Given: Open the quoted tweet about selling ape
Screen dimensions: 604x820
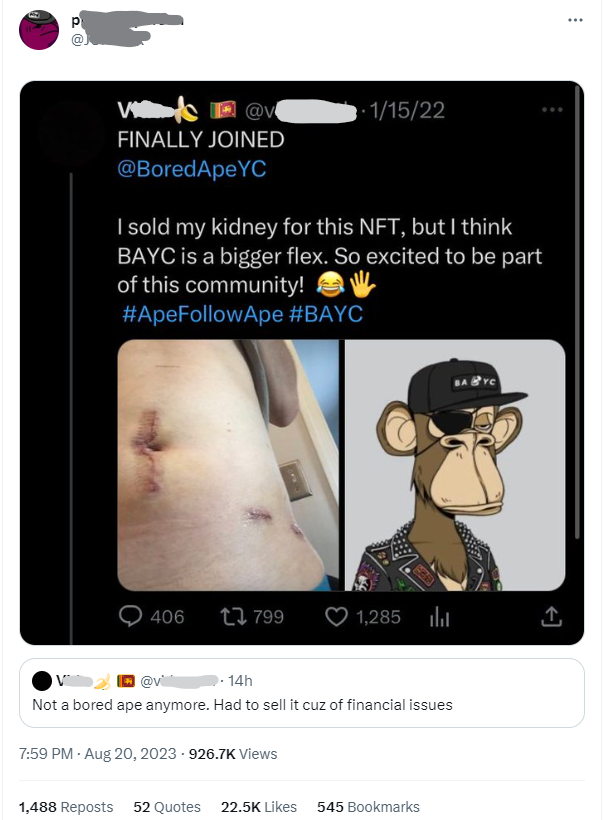Looking at the screenshot, I should (x=302, y=705).
